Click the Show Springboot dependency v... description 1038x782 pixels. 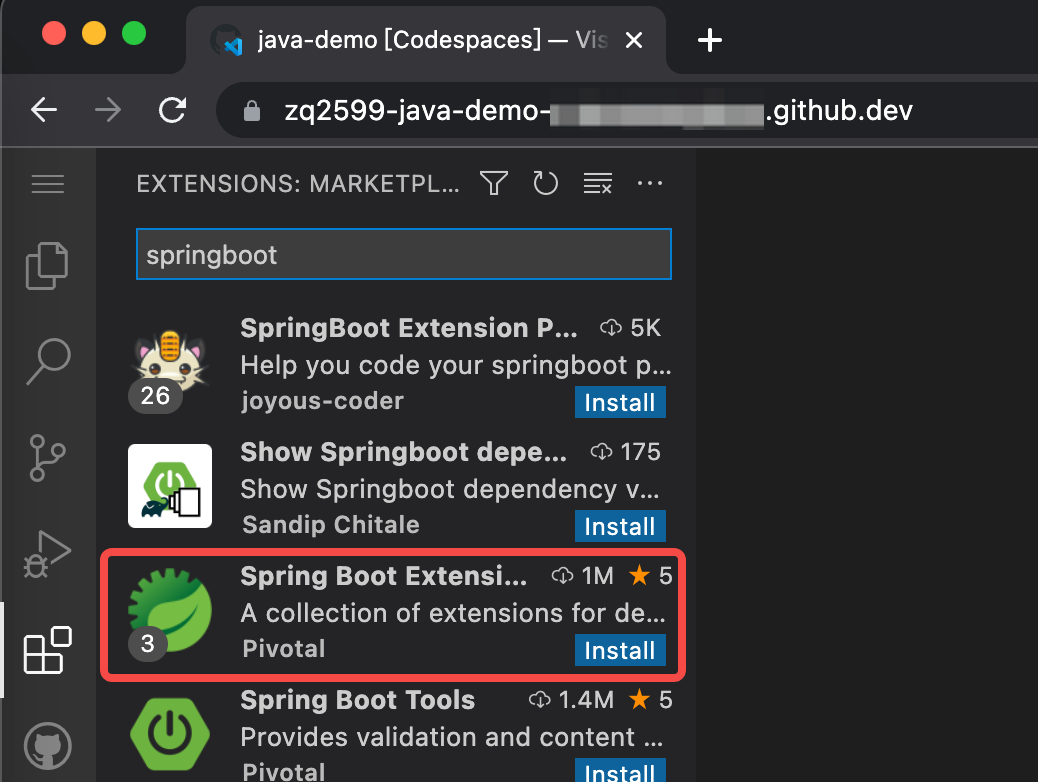pos(449,489)
